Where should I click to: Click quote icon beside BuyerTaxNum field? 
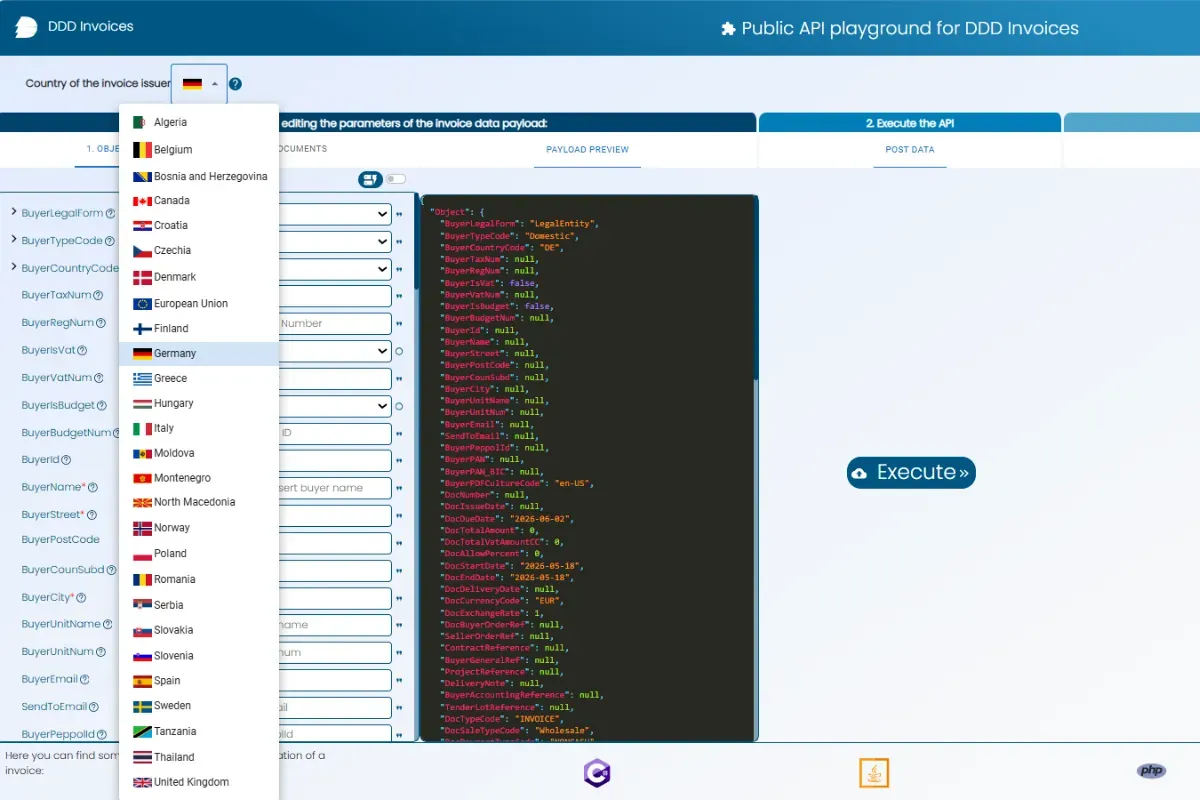tap(399, 296)
